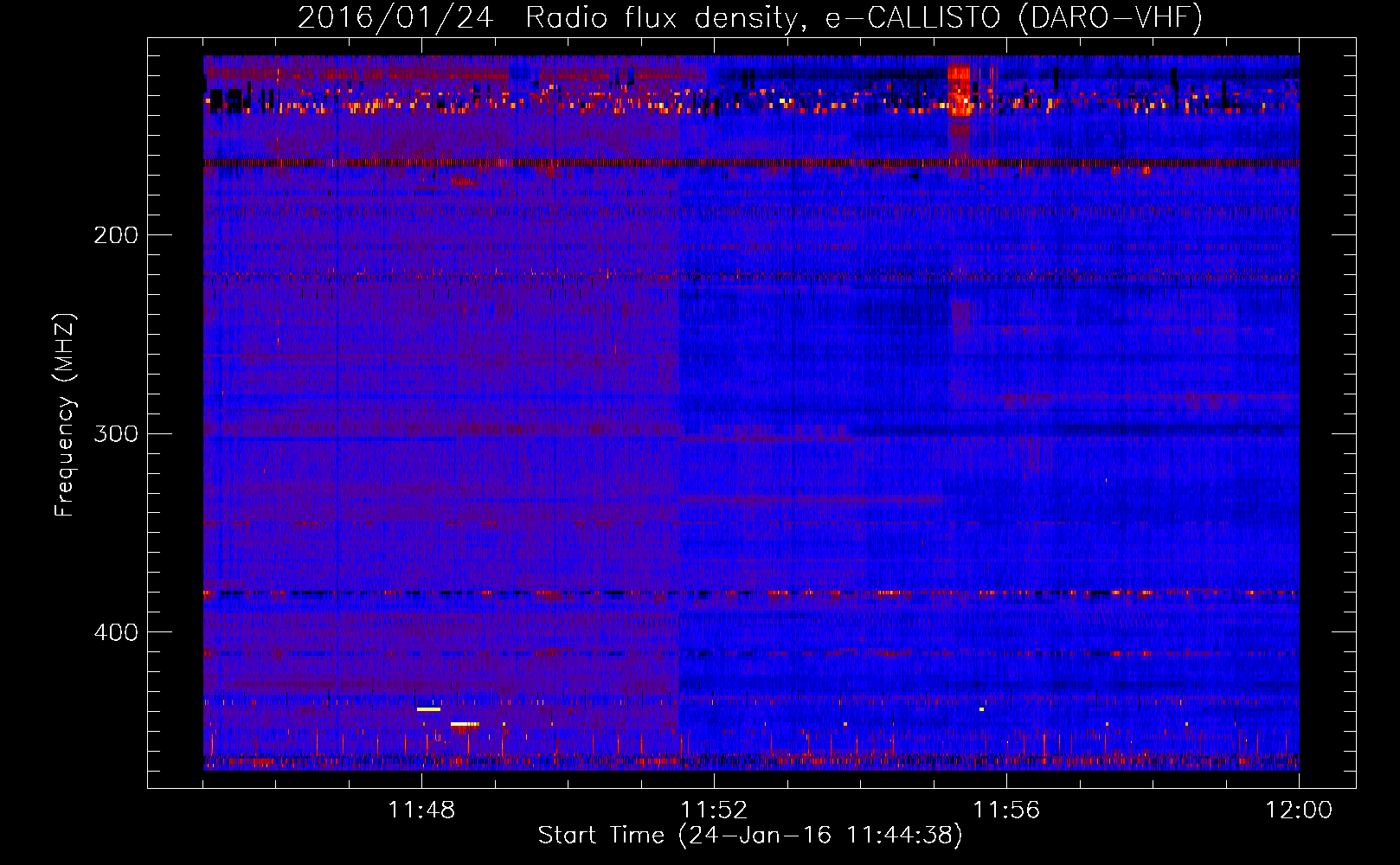
Task: Click the long yellow streak near 11:48
Action: pyautogui.click(x=429, y=709)
